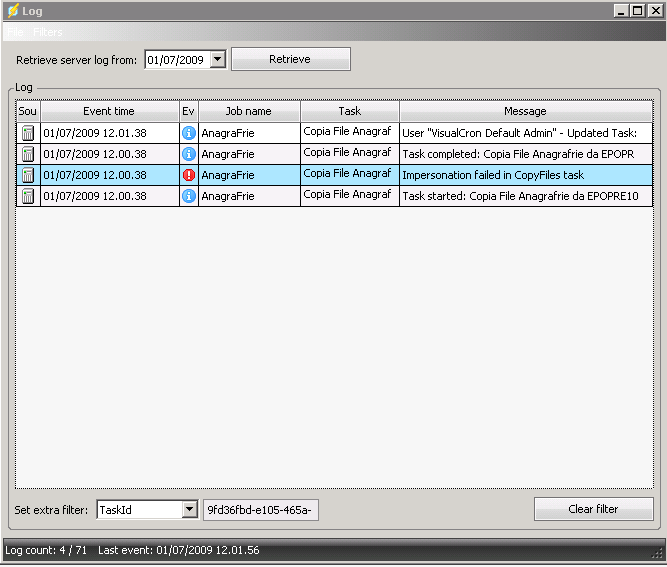
Task: Click the info icon in the Task started row
Action: (x=188, y=196)
